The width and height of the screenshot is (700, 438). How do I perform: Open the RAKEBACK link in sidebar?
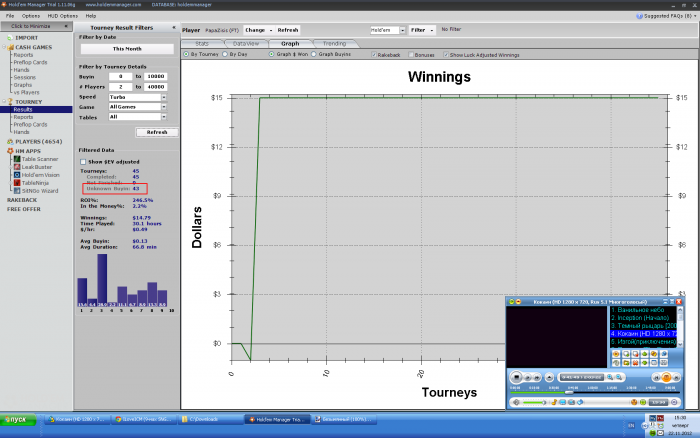(x=22, y=200)
